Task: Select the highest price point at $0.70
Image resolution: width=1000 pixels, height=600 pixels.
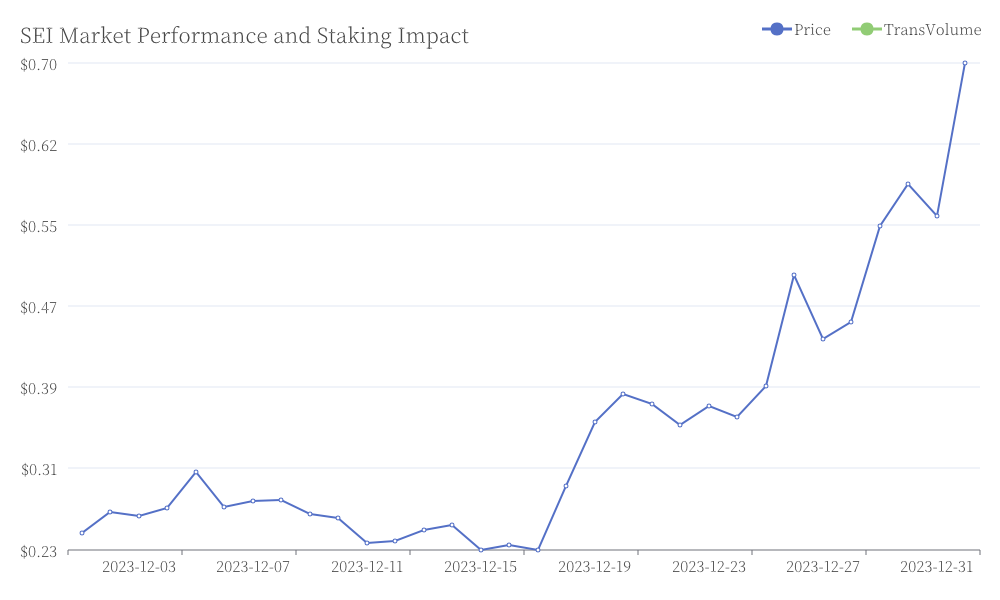Action: (x=965, y=63)
